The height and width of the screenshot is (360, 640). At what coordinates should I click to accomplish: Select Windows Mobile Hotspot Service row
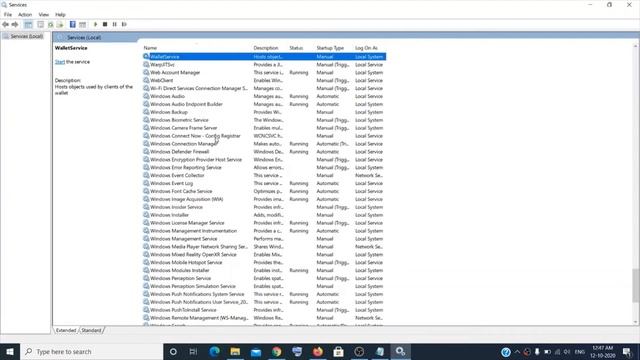coord(264,262)
